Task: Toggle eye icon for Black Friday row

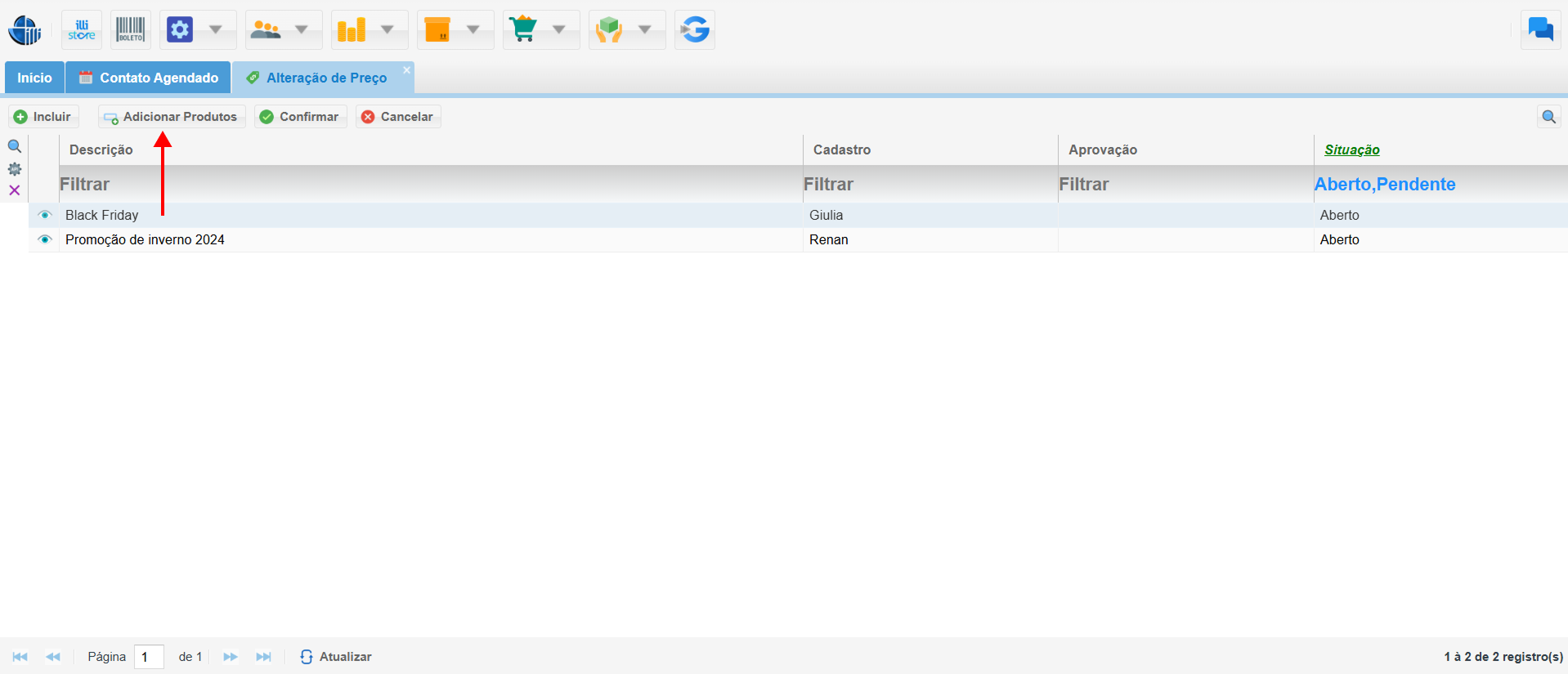Action: tap(45, 215)
